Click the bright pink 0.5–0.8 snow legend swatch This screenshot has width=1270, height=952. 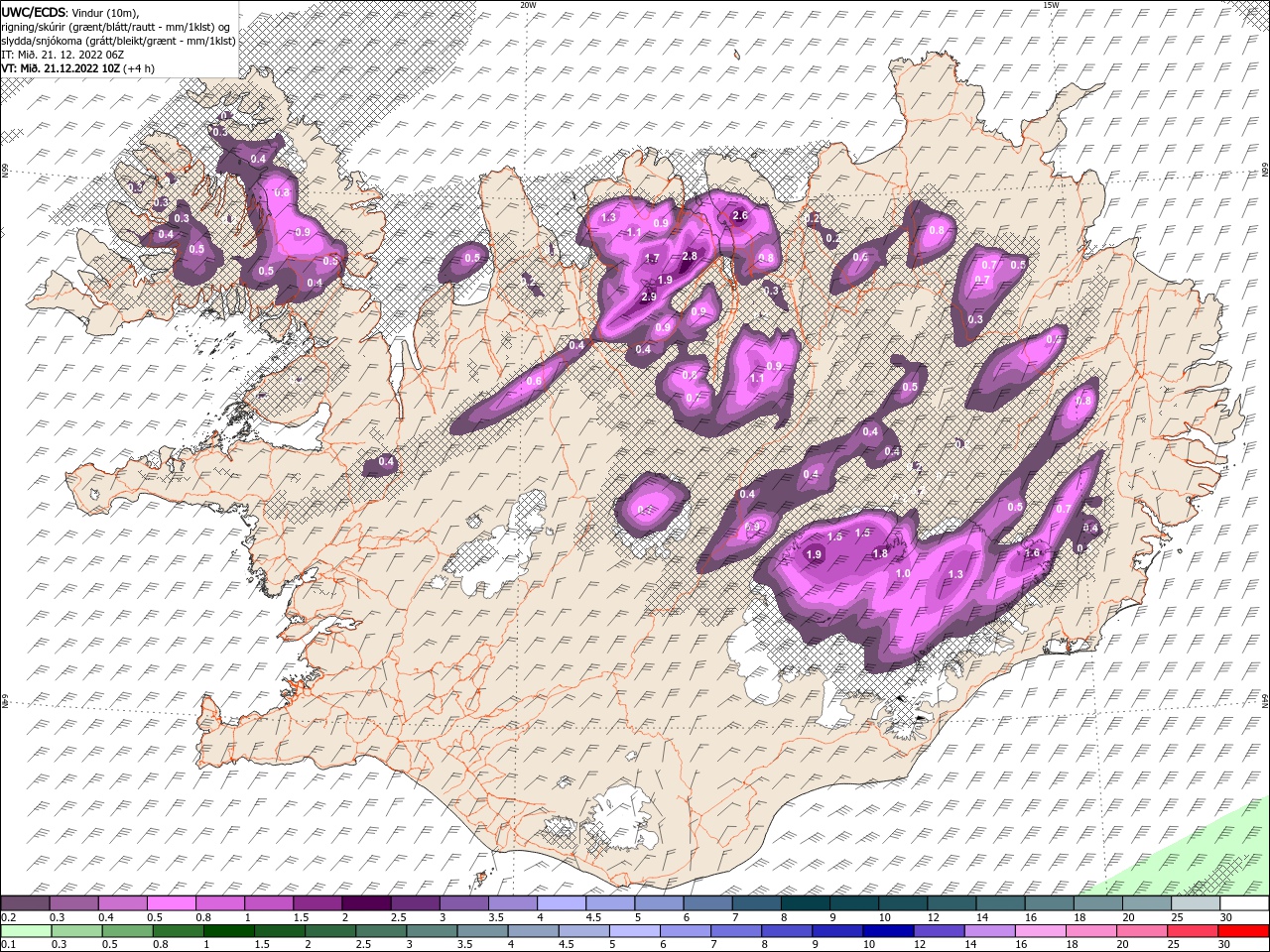click(171, 903)
